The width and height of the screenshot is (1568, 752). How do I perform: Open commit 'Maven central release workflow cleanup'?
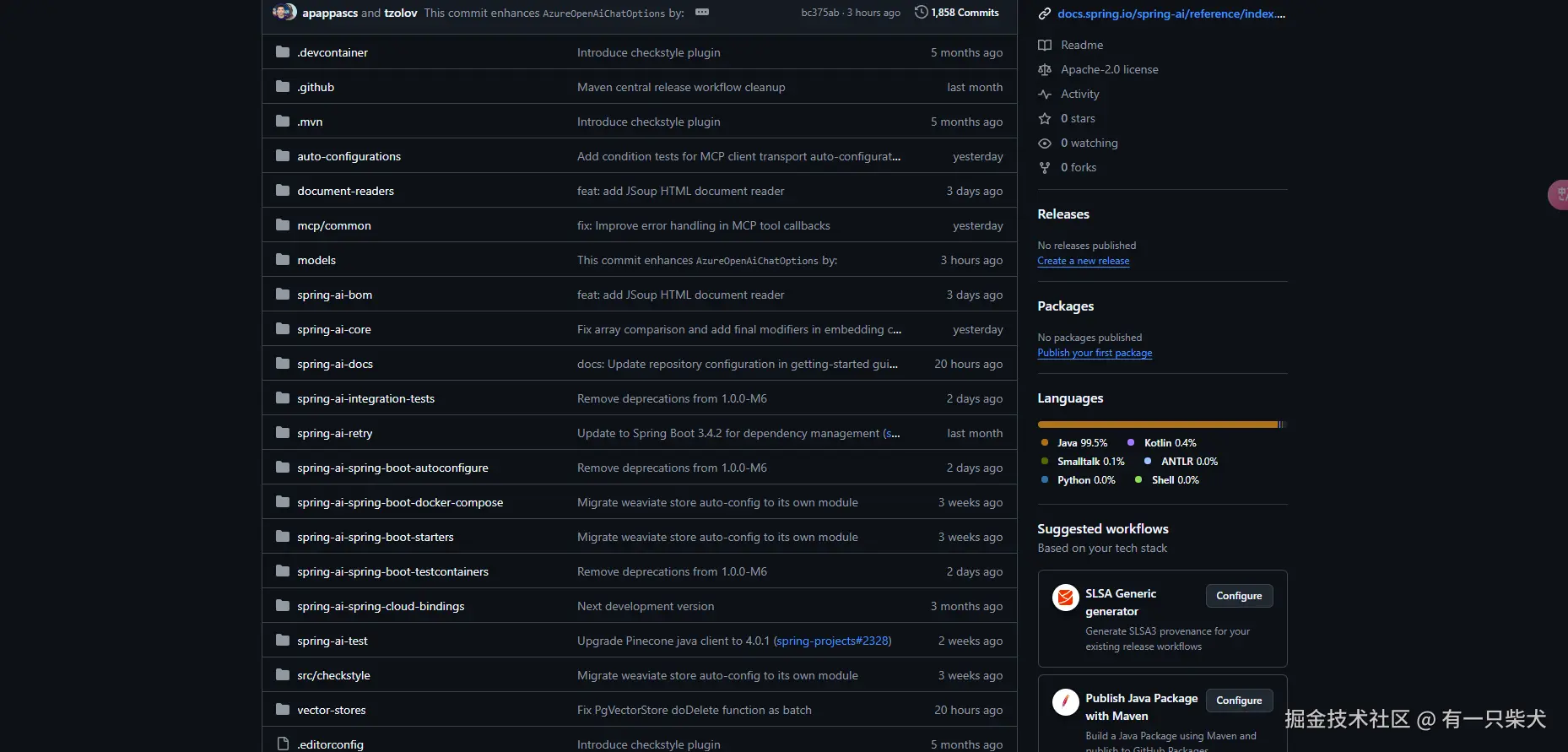[x=681, y=87]
